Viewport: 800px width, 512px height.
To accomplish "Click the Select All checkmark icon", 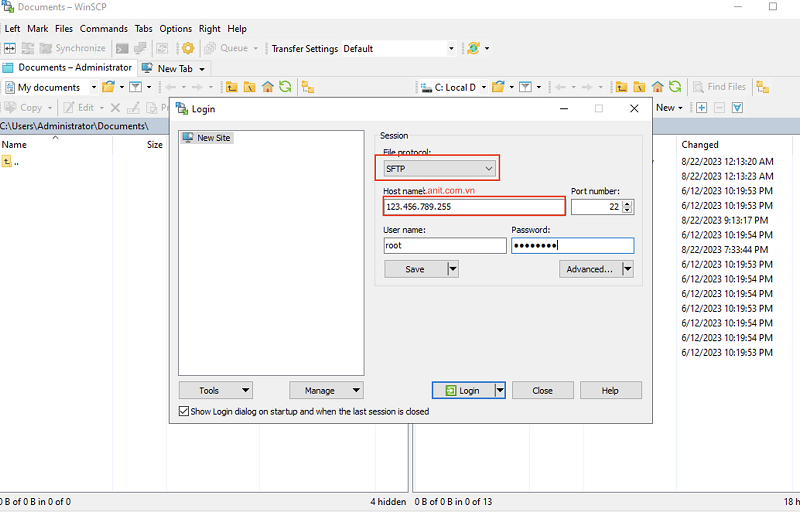I will pos(737,108).
